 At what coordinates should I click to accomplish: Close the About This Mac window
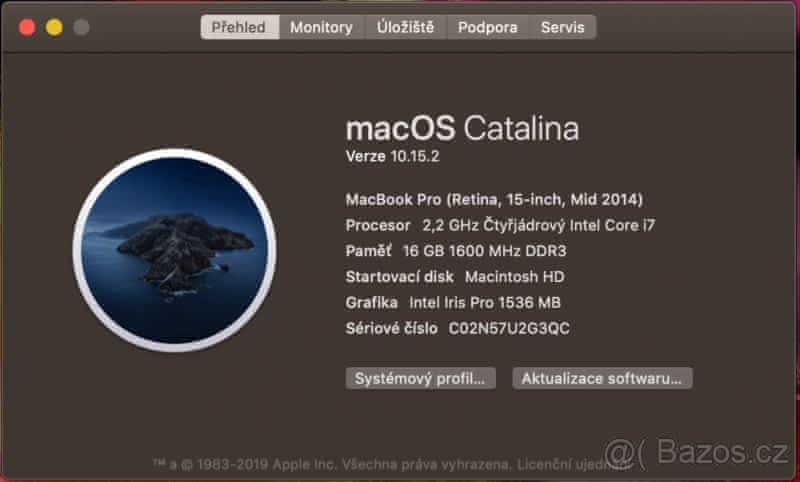[27, 27]
